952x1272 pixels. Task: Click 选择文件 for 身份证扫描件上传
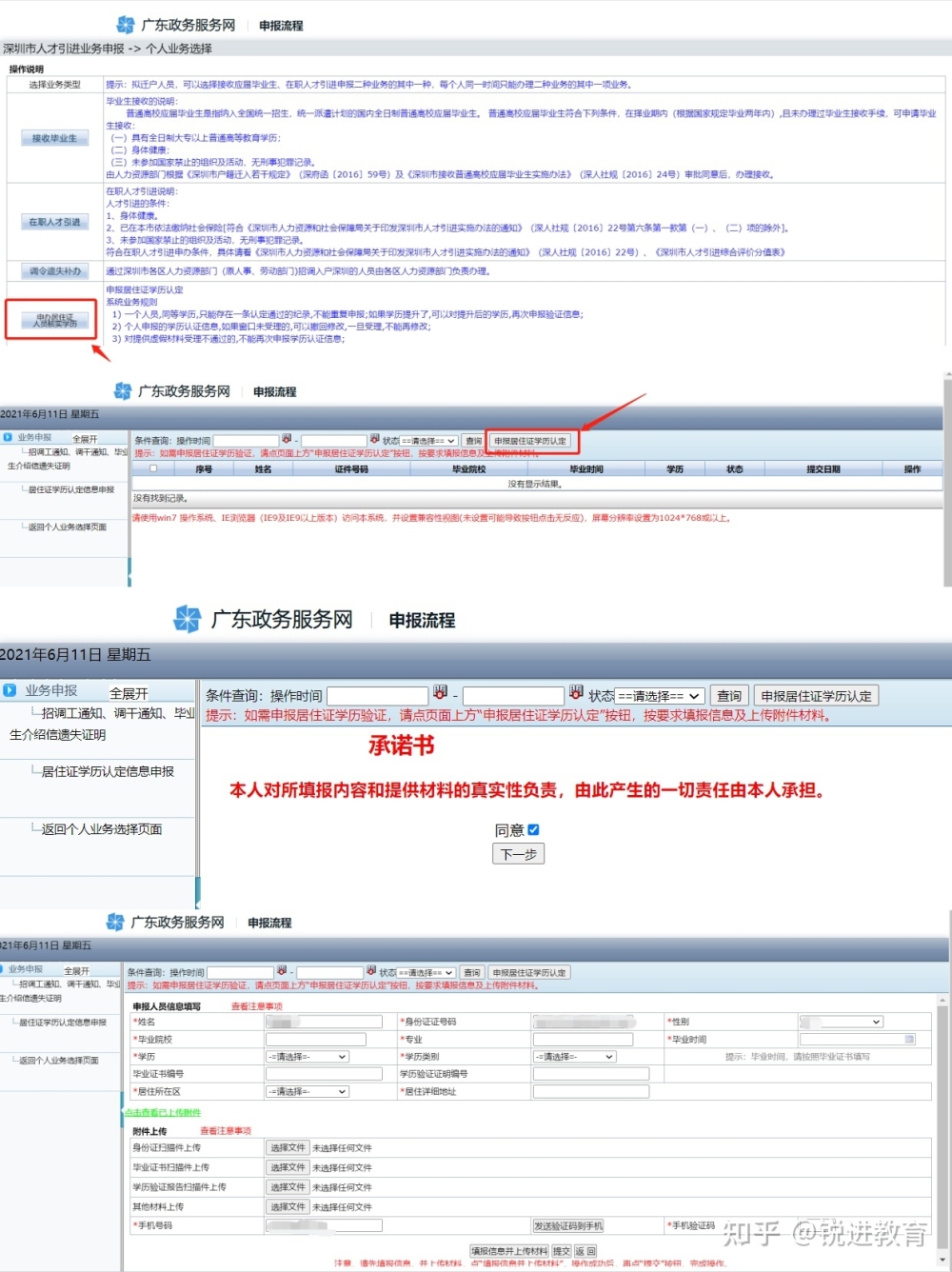coord(288,1147)
